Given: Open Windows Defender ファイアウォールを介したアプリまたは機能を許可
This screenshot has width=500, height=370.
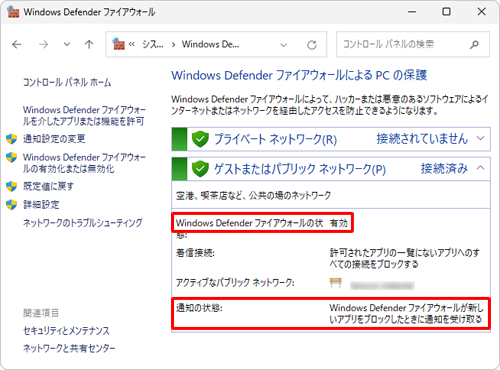Looking at the screenshot, I should (x=84, y=116).
